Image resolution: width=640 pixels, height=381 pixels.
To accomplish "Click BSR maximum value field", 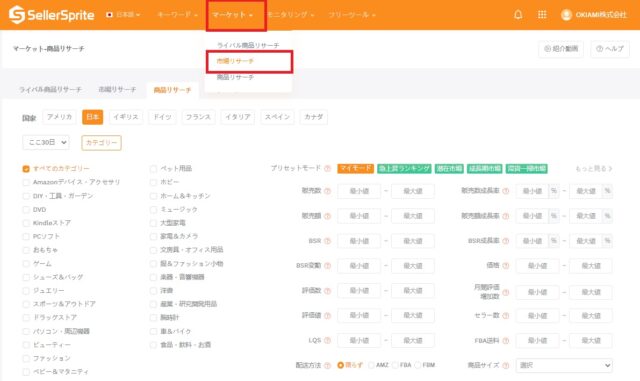I will coord(413,241).
